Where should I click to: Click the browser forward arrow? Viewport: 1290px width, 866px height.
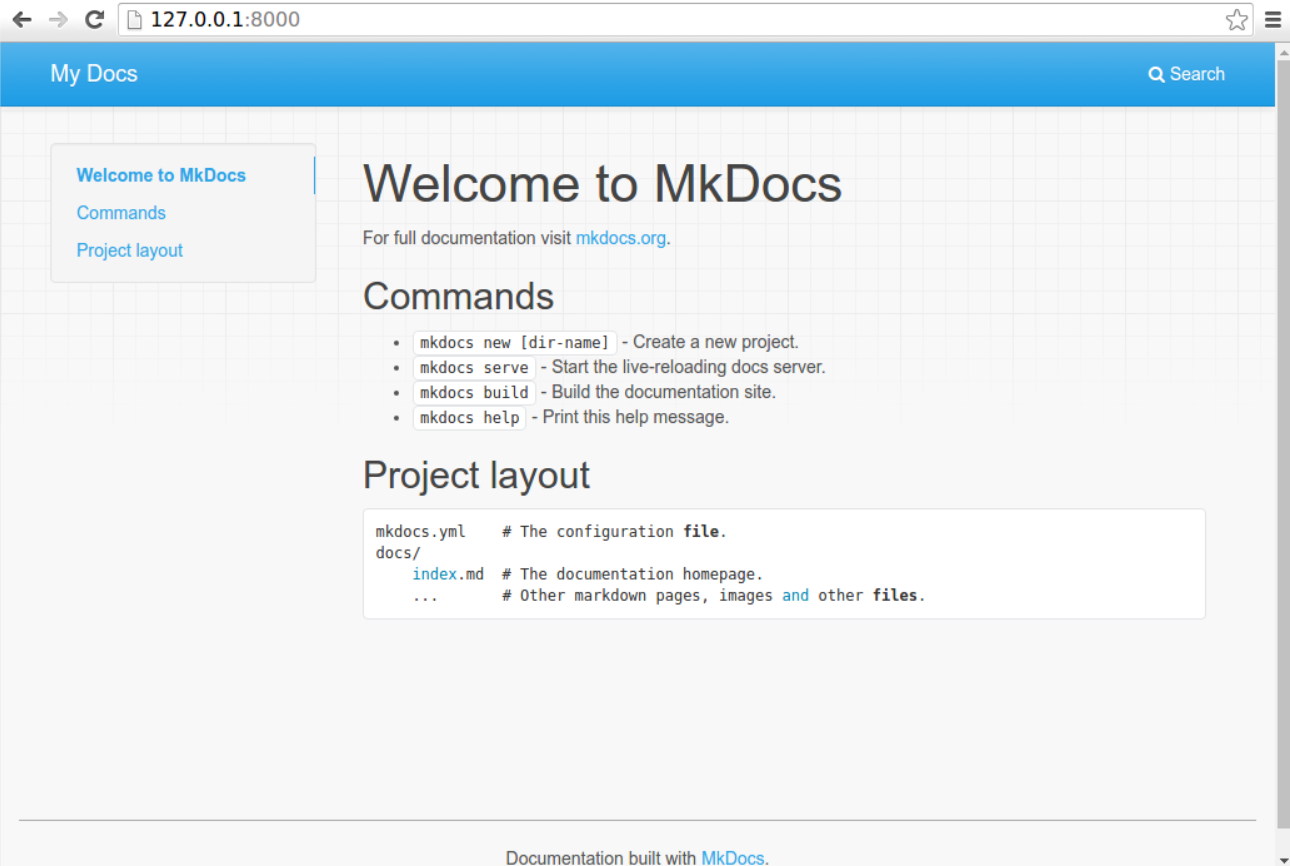[x=58, y=20]
